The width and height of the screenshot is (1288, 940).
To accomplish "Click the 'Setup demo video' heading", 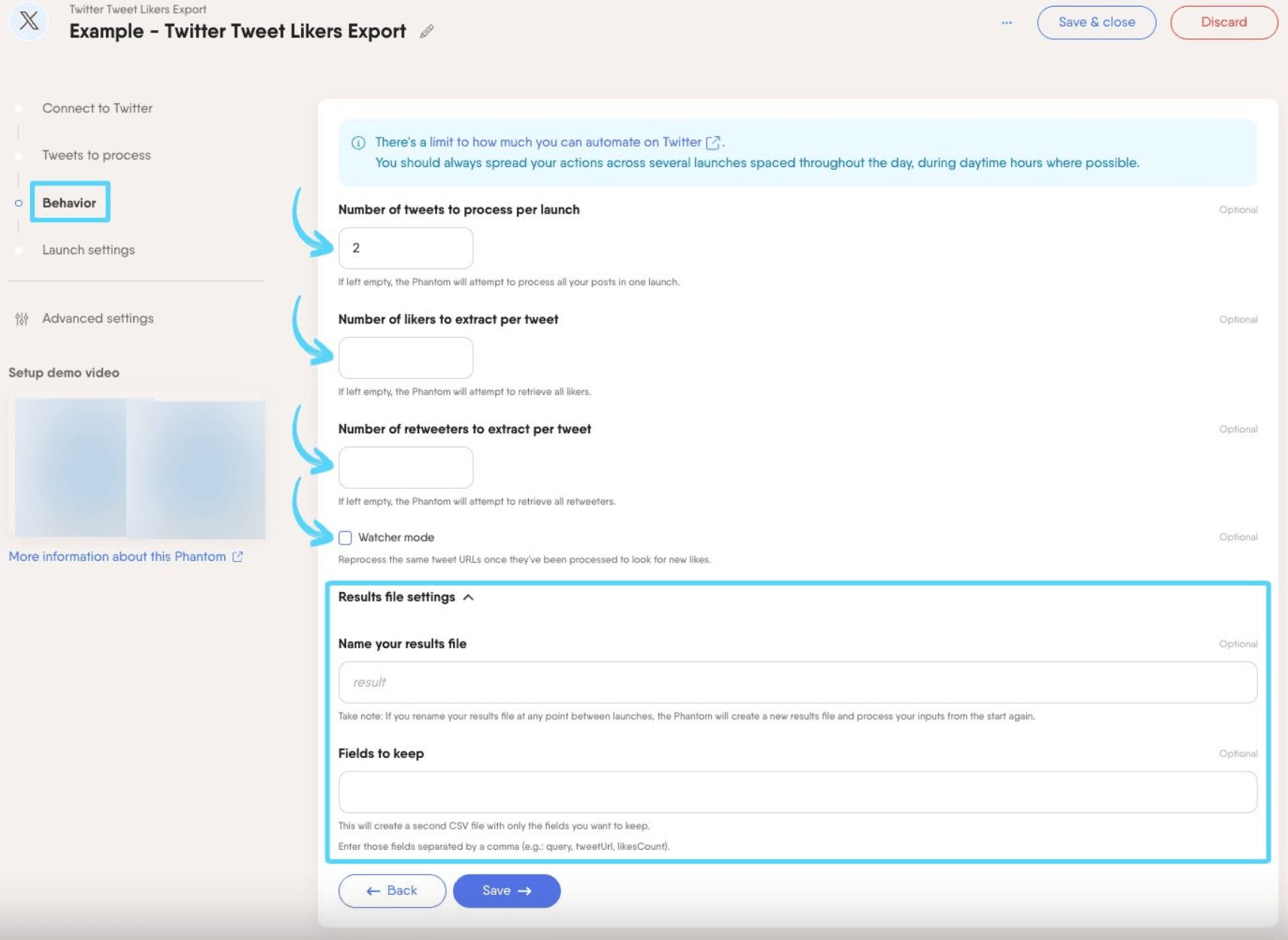I will 64,372.
